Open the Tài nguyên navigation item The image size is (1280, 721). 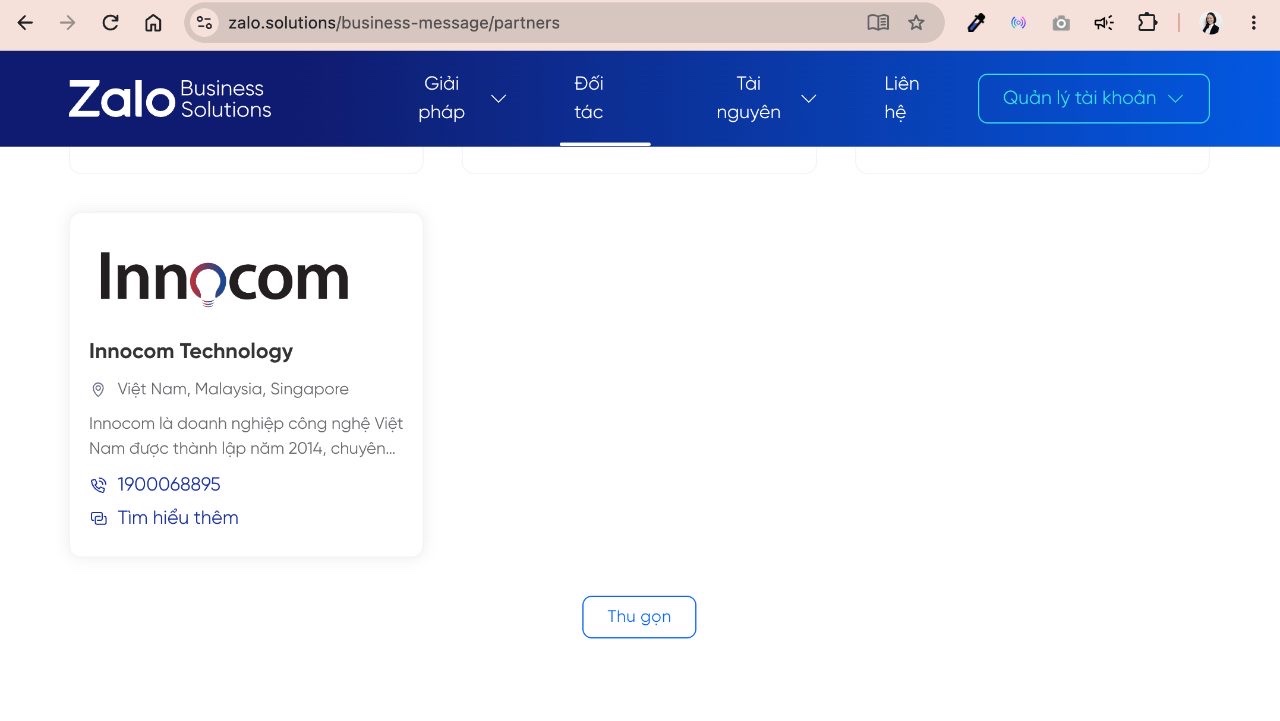[x=749, y=98]
